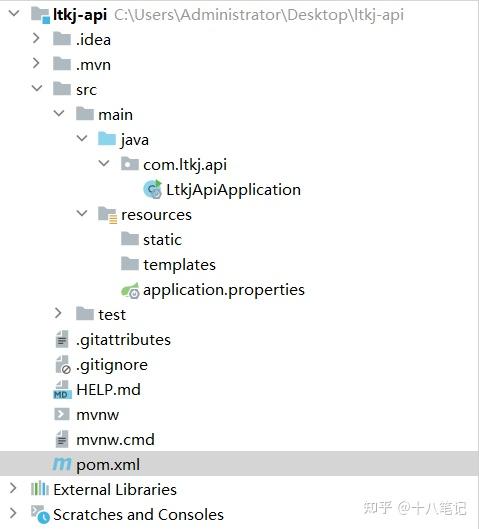Expand the test folder chevron
This screenshot has height=529, width=479.
[x=58, y=313]
